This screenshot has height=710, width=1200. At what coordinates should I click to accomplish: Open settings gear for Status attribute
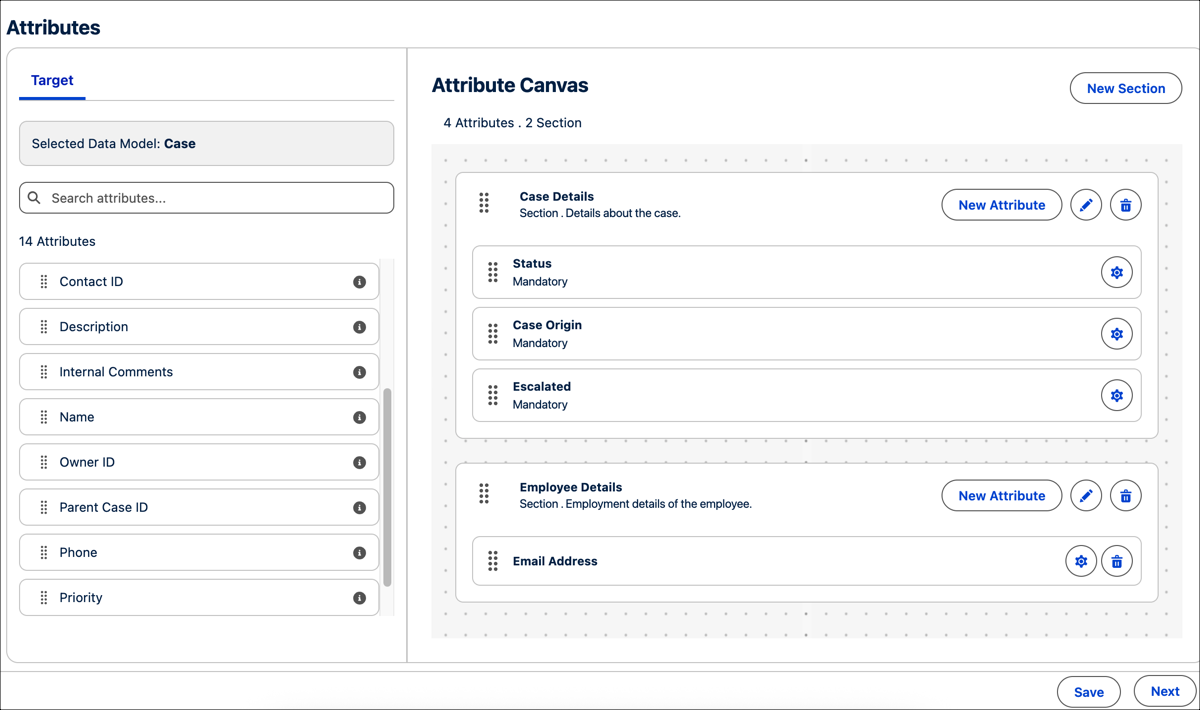coord(1117,273)
